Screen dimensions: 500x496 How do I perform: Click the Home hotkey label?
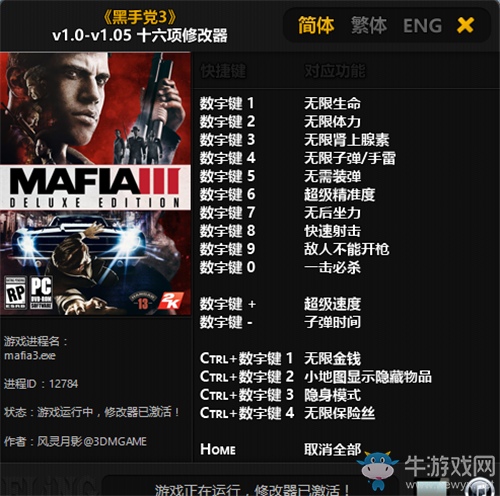click(218, 449)
